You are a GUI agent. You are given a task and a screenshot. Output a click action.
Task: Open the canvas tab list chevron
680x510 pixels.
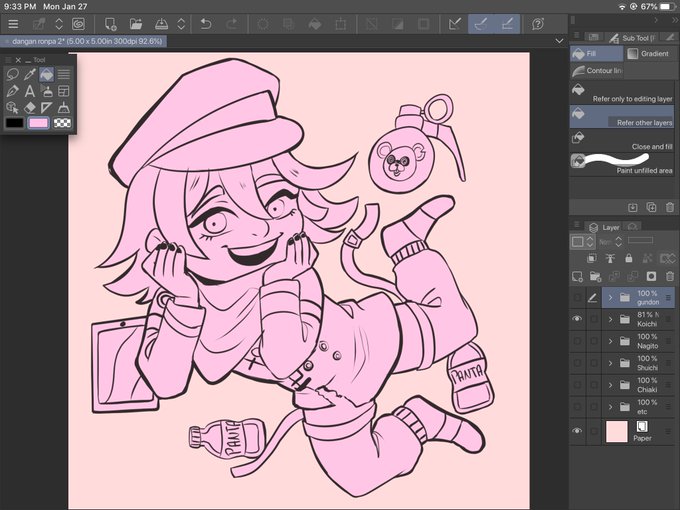tap(559, 41)
